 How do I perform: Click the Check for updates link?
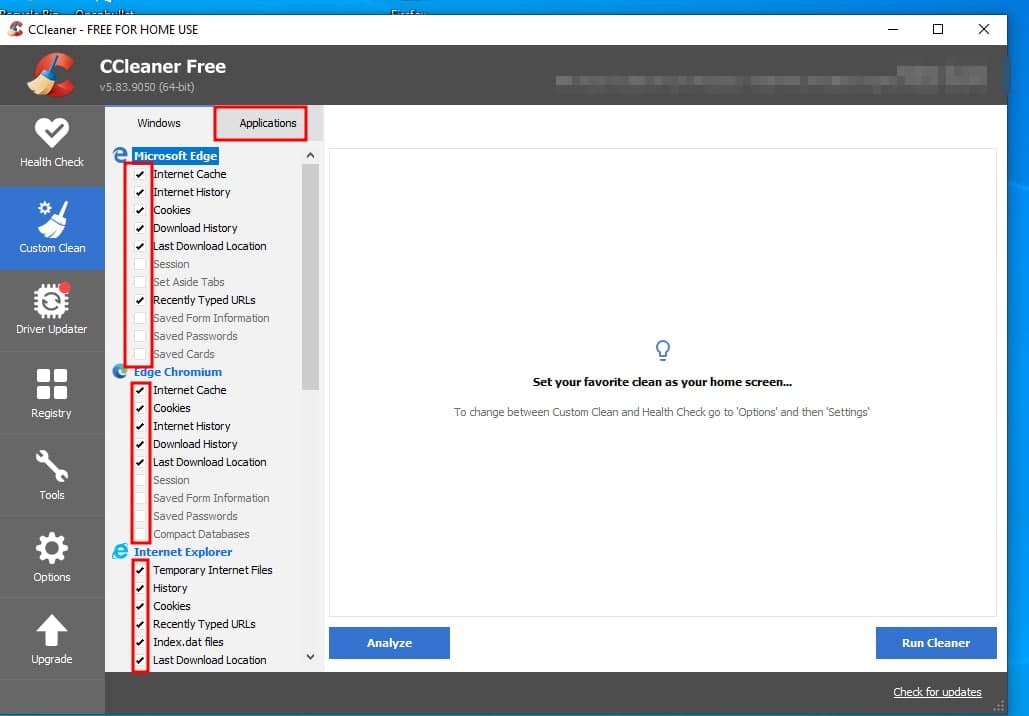(x=937, y=692)
